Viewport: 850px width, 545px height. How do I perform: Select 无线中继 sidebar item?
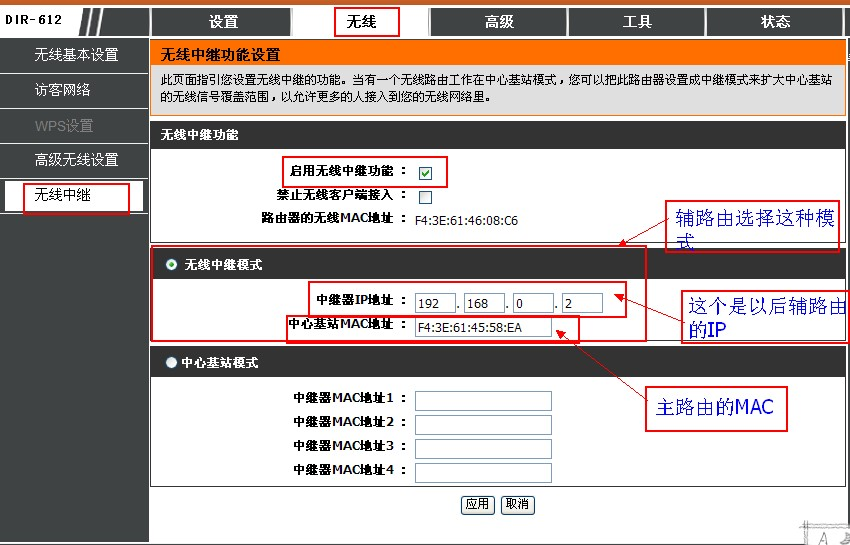coord(63,195)
